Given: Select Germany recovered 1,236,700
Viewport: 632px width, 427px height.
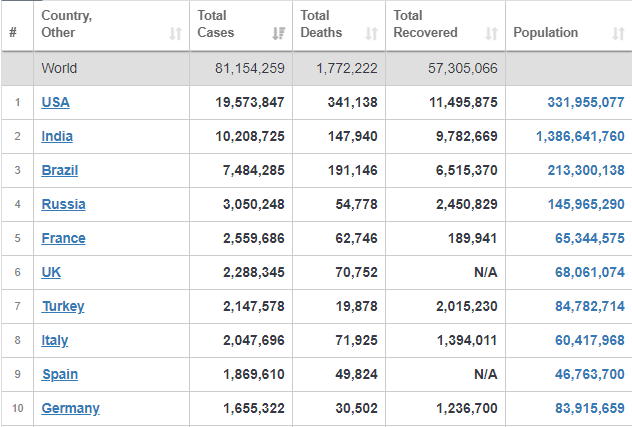Looking at the screenshot, I should click(x=467, y=408).
